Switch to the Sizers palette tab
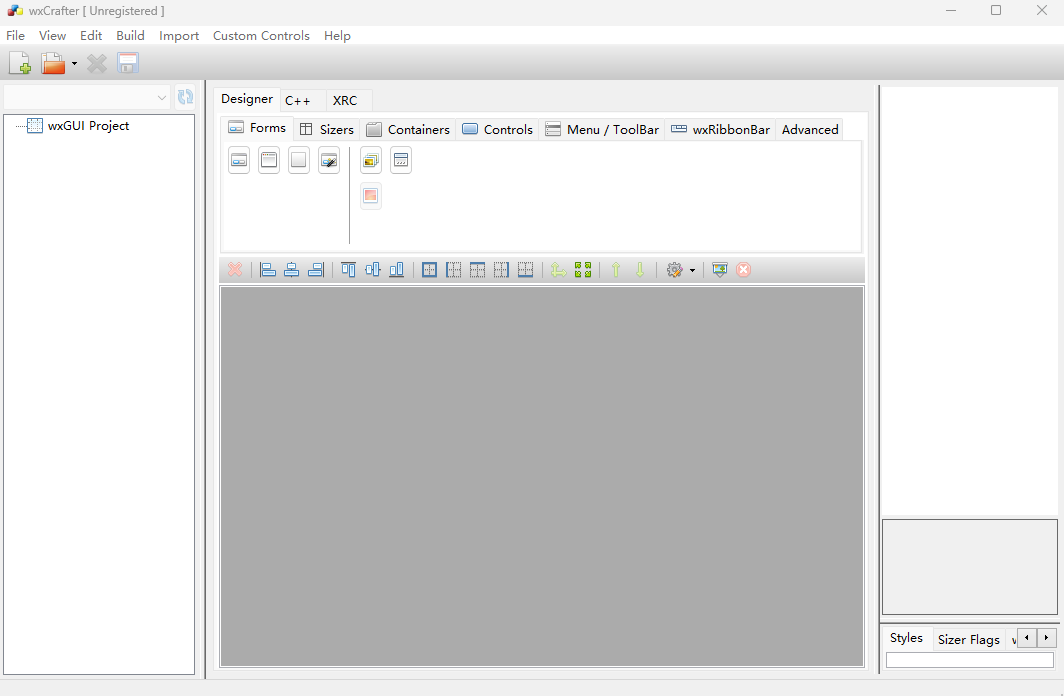1064x696 pixels. pyautogui.click(x=327, y=129)
